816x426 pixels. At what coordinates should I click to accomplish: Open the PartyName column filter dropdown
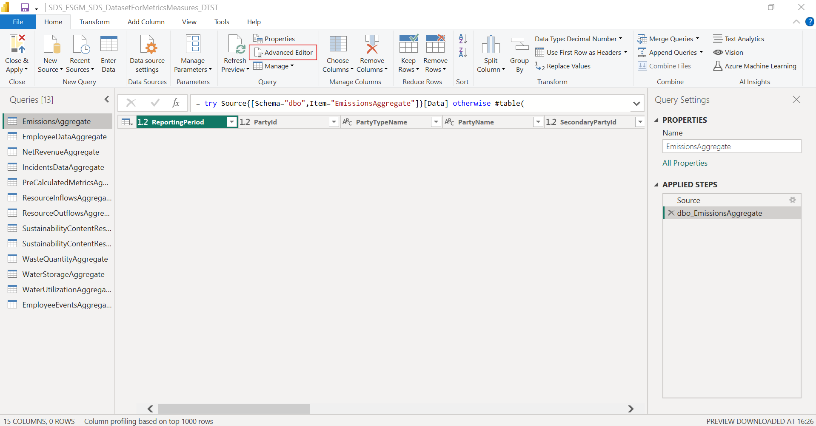pos(538,122)
